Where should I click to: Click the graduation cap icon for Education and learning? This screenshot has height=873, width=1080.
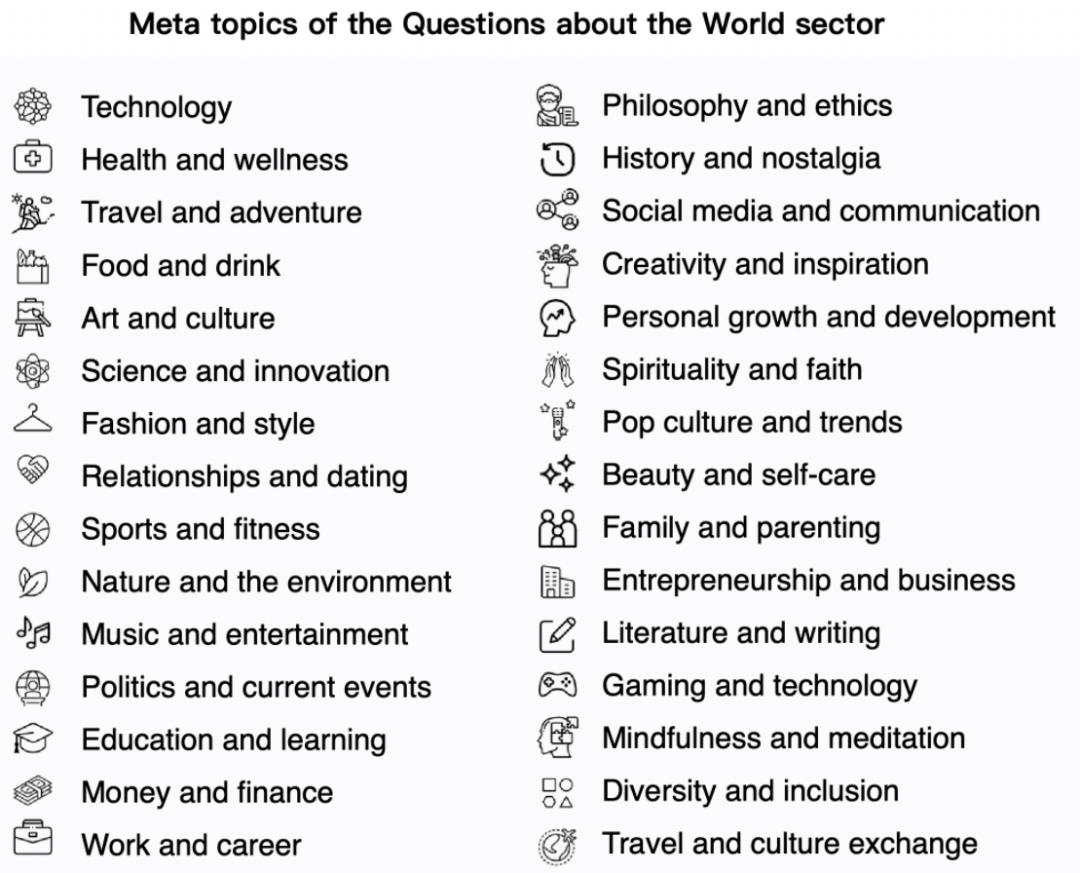coord(33,739)
